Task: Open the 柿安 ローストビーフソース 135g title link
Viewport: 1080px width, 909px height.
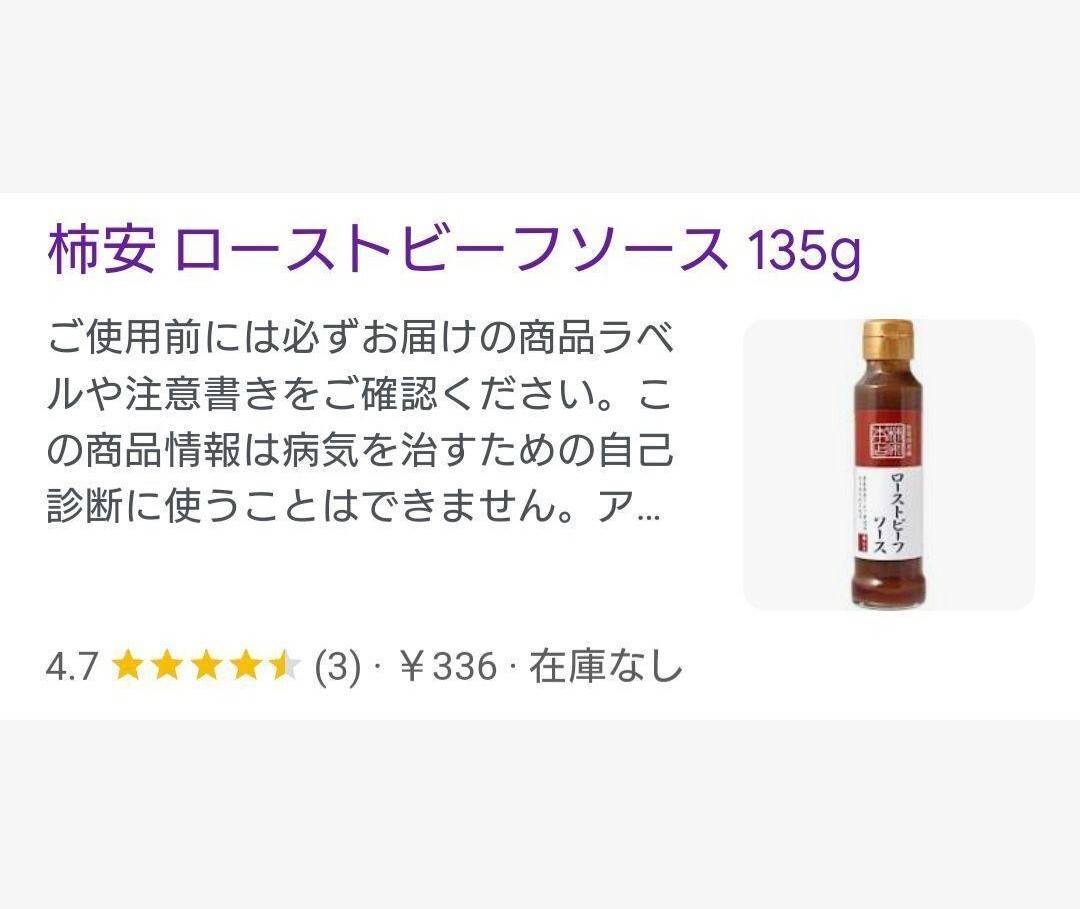Action: click(455, 249)
